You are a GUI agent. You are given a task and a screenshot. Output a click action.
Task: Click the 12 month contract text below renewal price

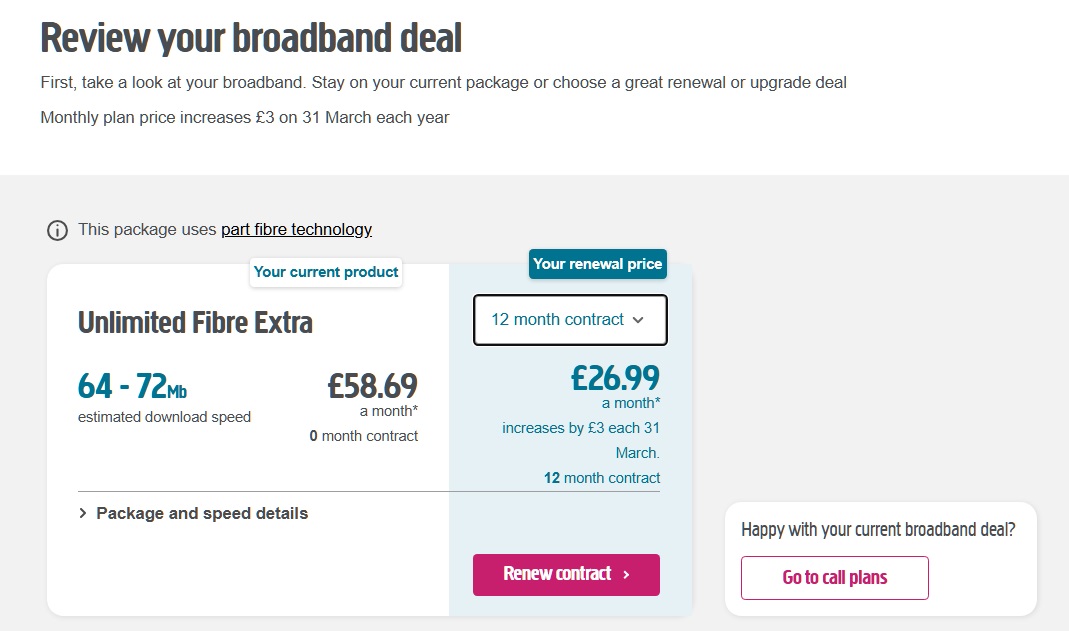pyautogui.click(x=602, y=478)
